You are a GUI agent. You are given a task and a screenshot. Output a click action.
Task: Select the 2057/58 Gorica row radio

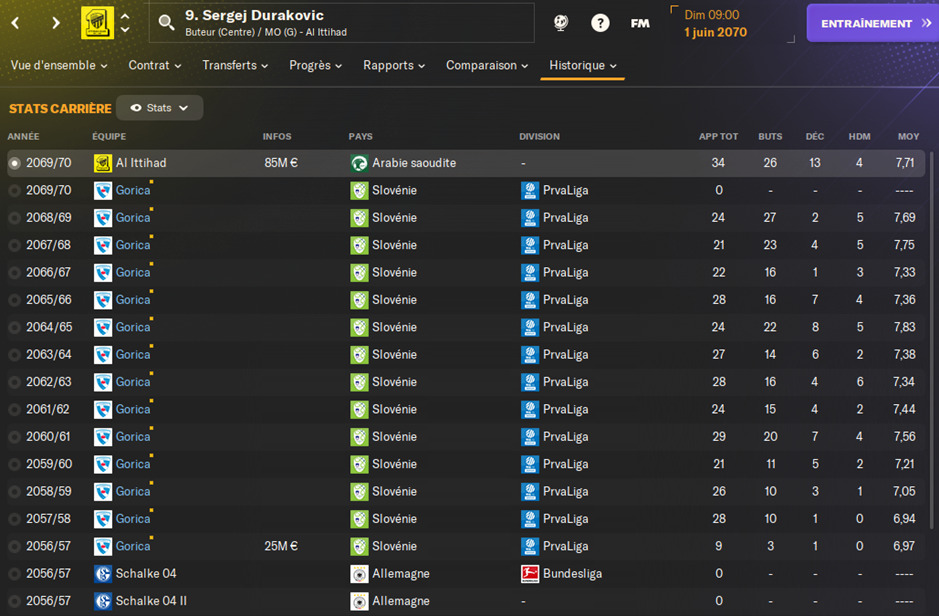coord(14,519)
